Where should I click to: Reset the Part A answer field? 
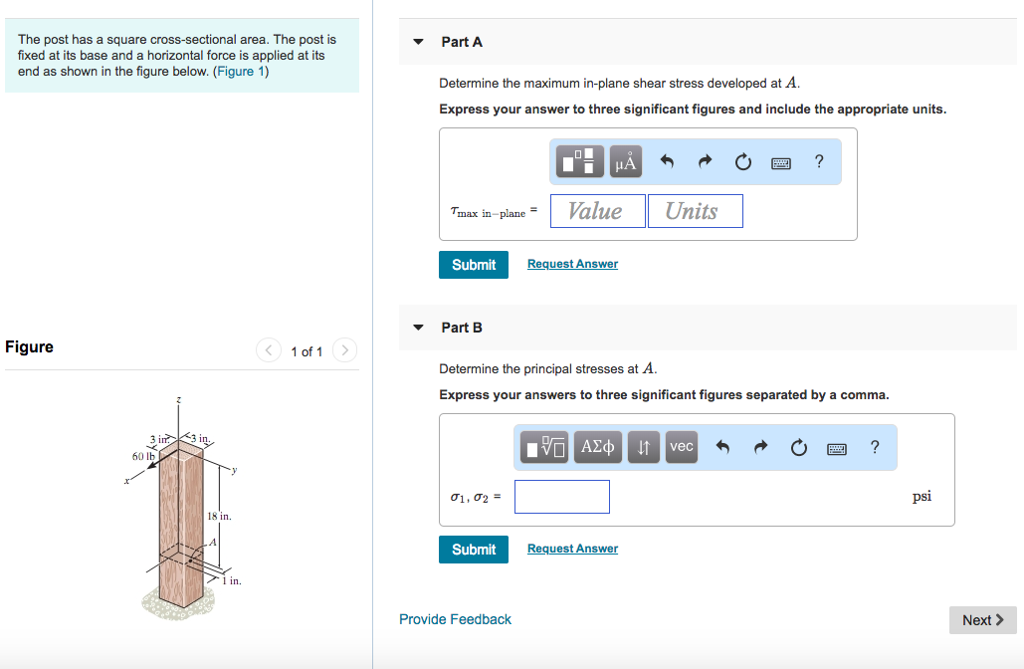point(742,161)
